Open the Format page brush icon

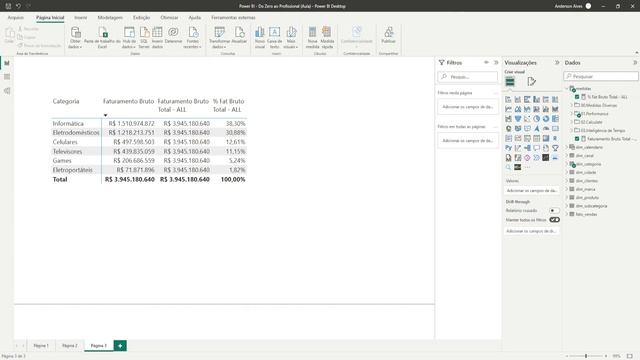pos(531,82)
